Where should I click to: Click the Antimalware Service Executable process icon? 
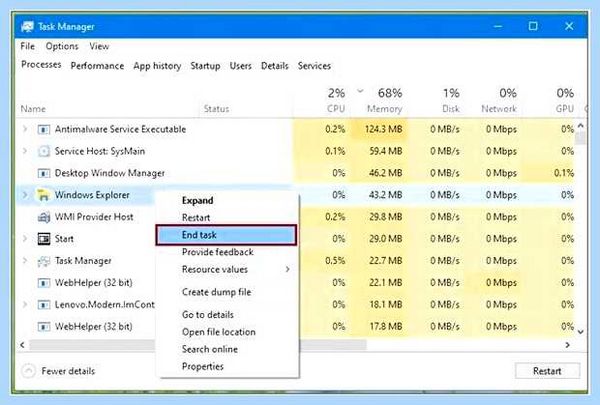pos(43,129)
